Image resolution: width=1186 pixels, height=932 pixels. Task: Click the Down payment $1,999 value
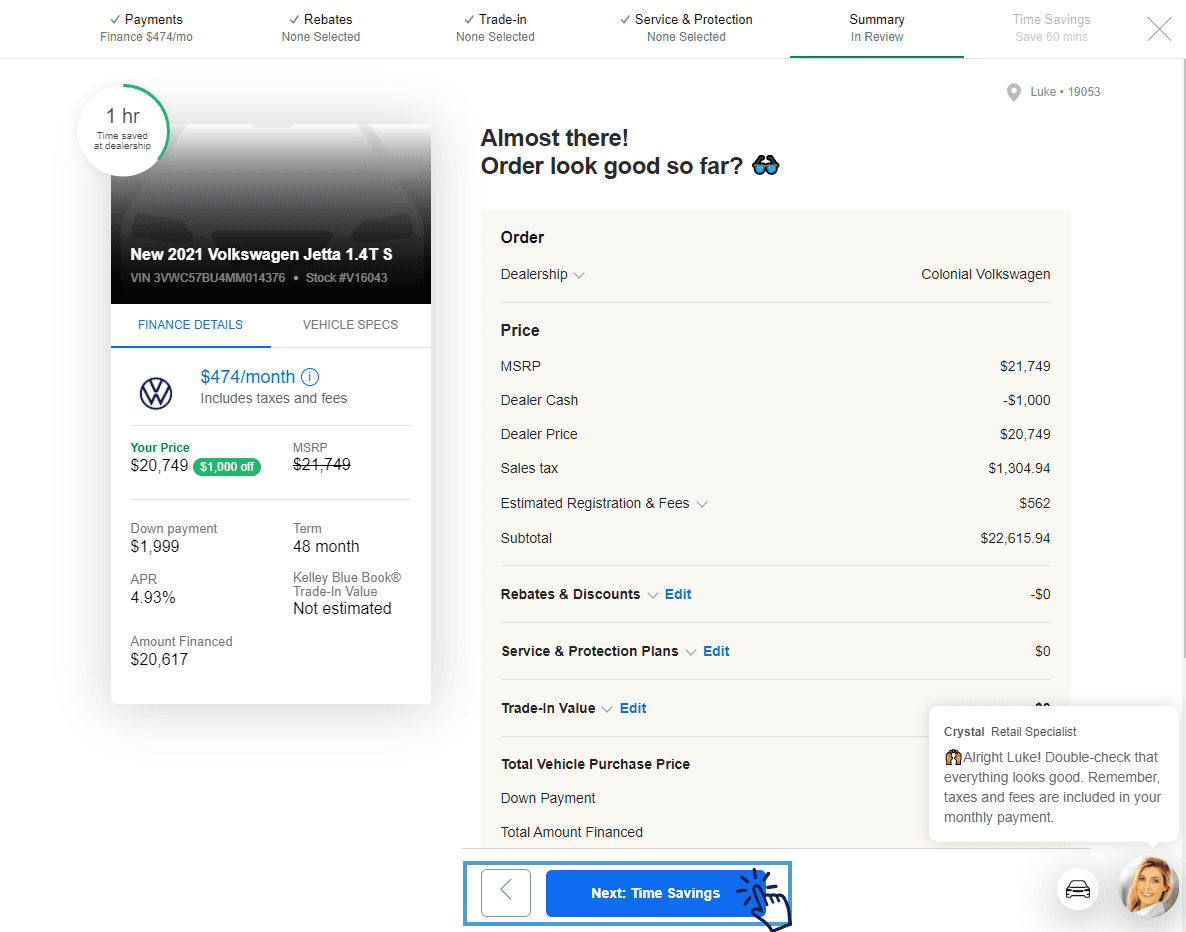155,546
